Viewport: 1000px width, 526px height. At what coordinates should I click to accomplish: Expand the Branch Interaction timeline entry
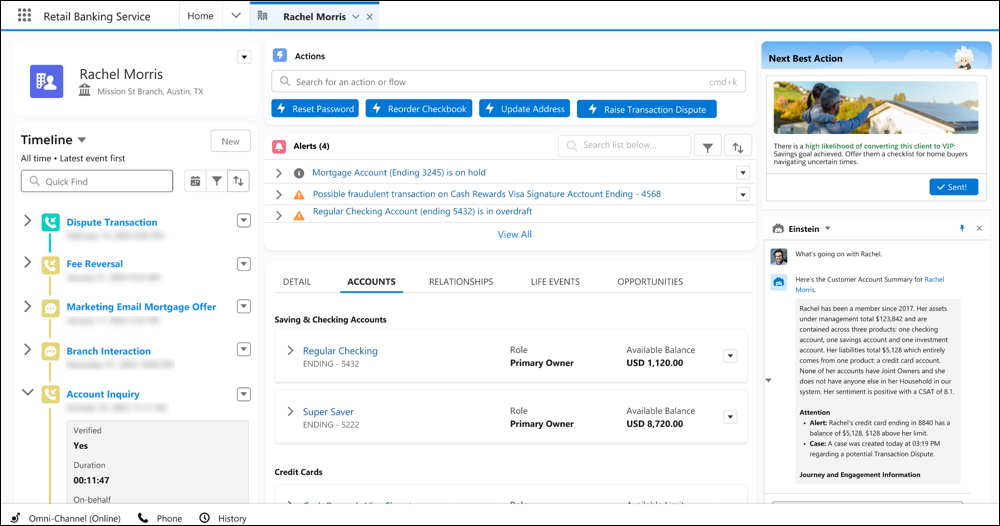27,349
